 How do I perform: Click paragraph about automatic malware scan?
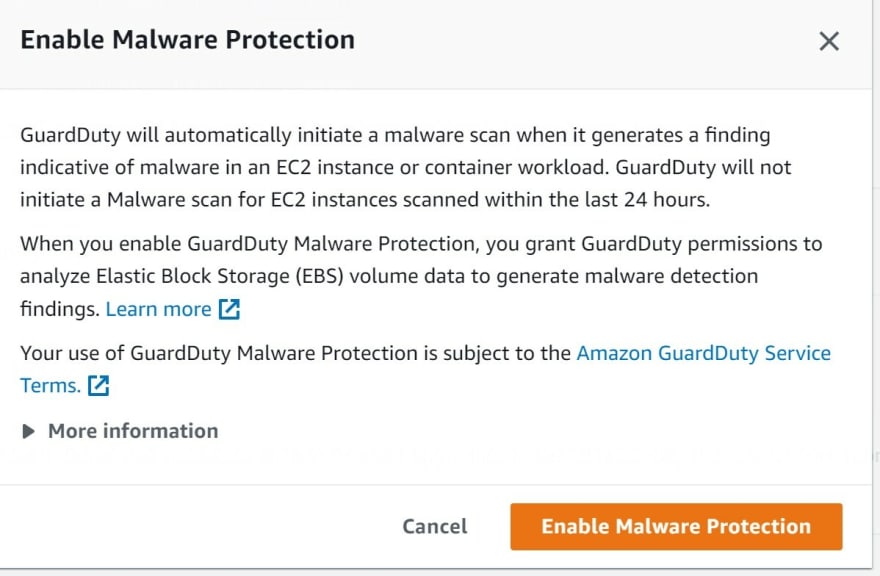click(x=406, y=167)
